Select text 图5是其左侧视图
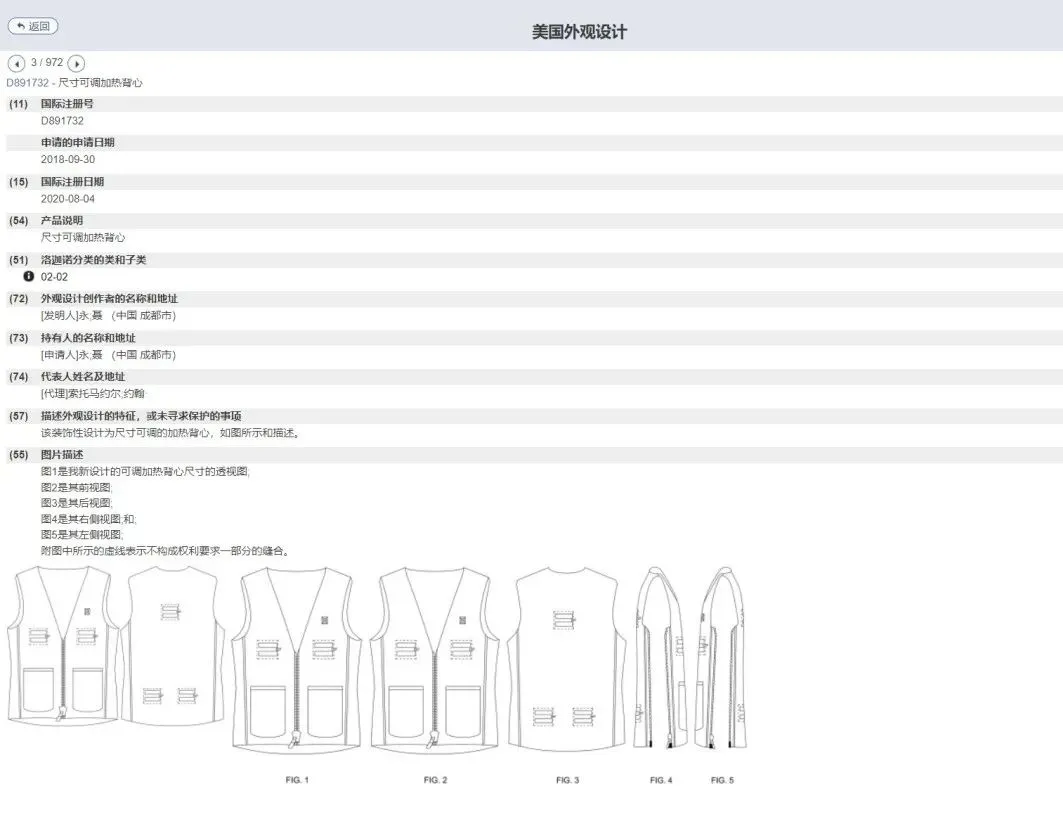 tap(81, 534)
